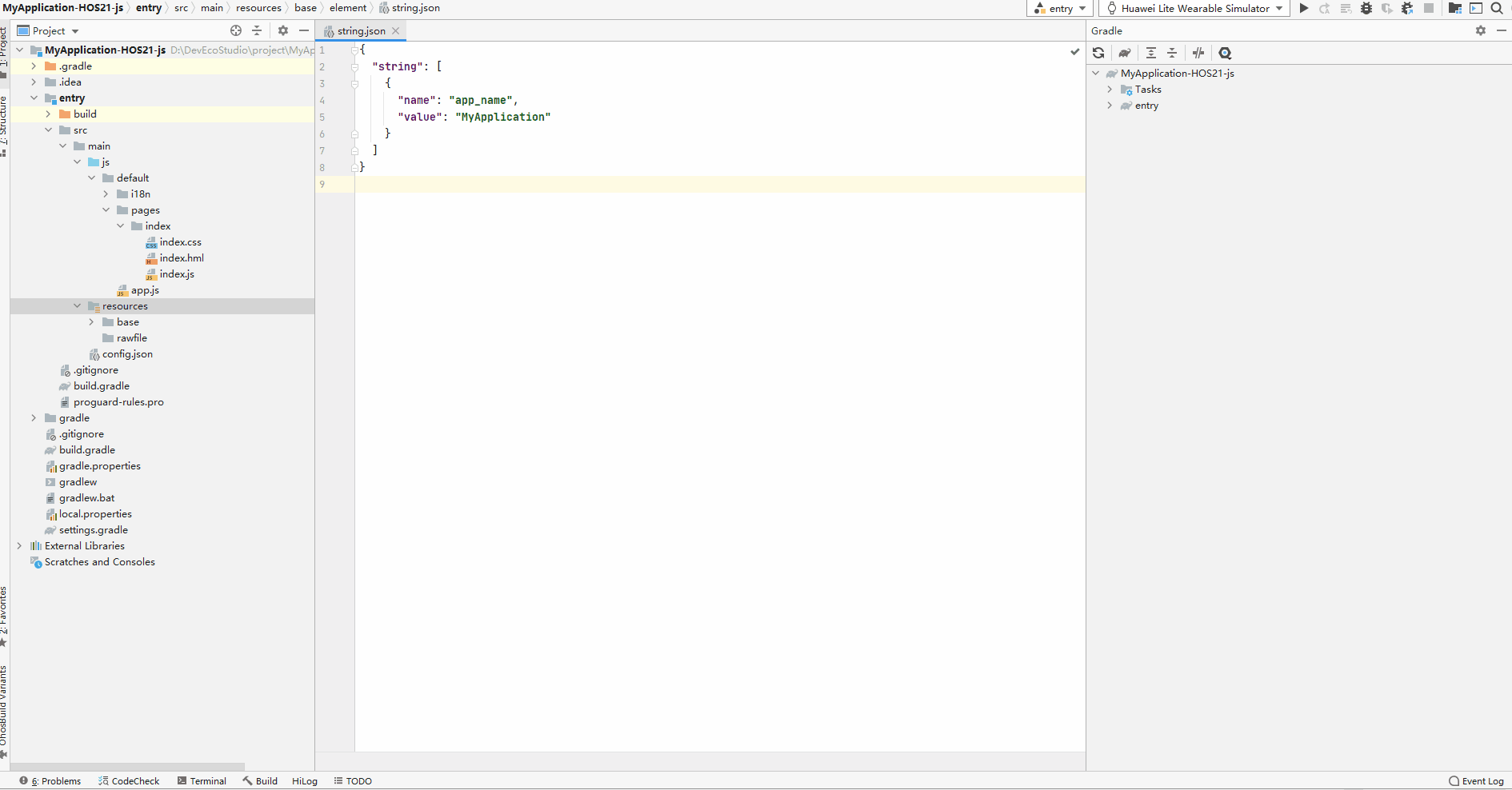Click the Select Opened File locate icon
Viewport: 1512px width, 790px height.
click(236, 30)
